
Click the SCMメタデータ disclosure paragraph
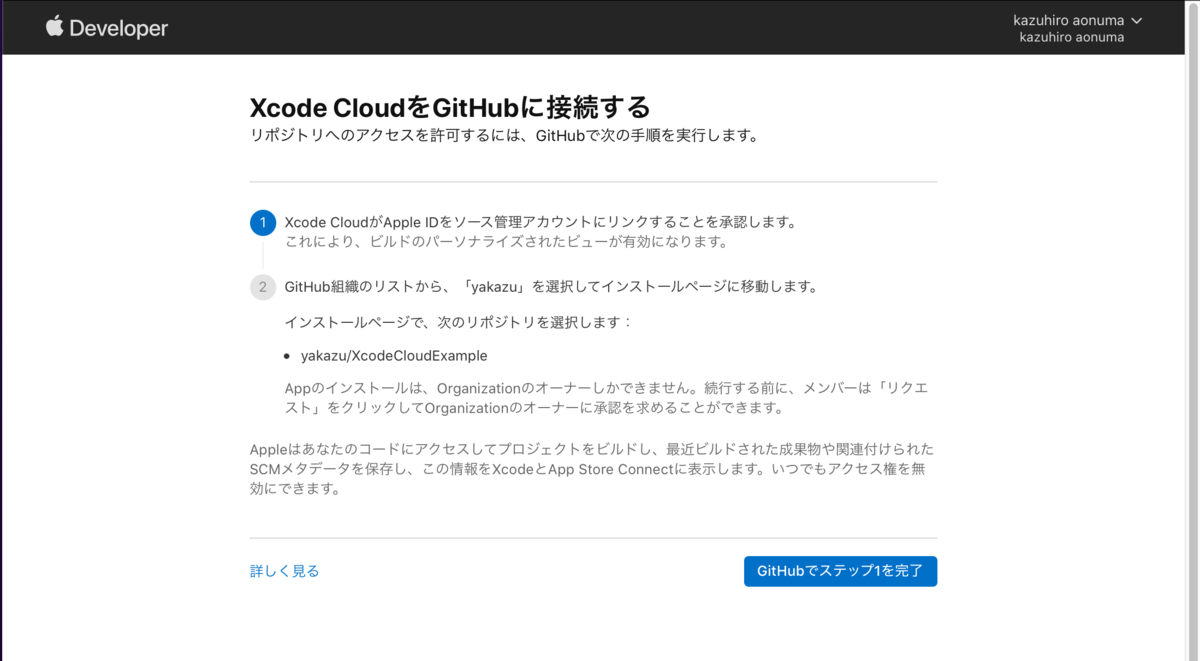592,470
